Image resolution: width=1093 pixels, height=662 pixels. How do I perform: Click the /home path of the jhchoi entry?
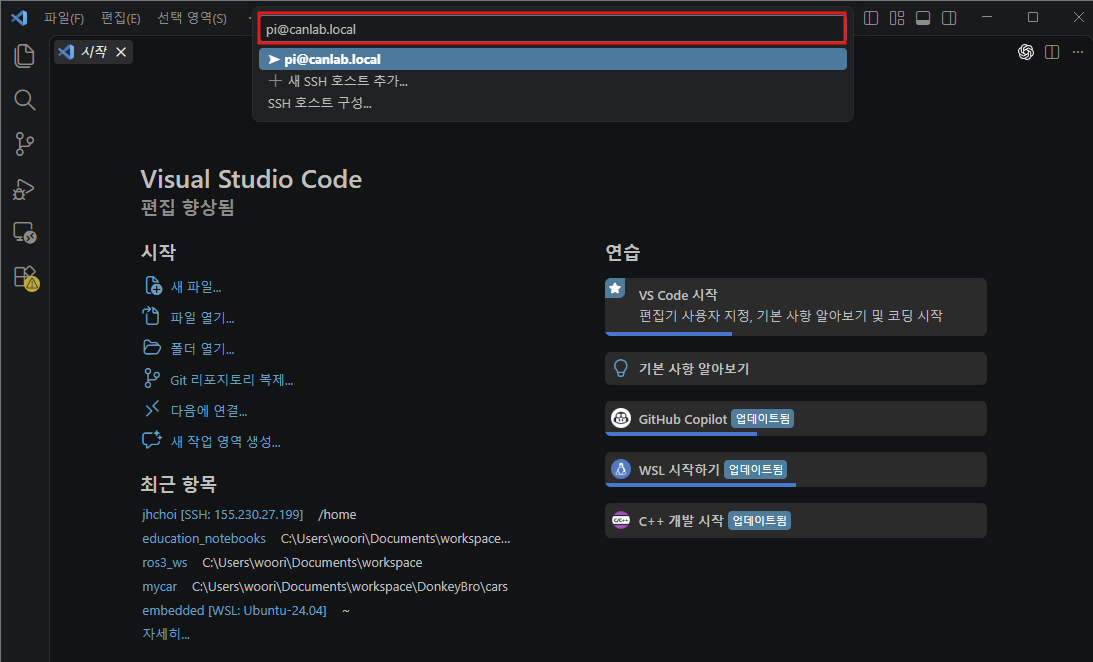[x=337, y=514]
